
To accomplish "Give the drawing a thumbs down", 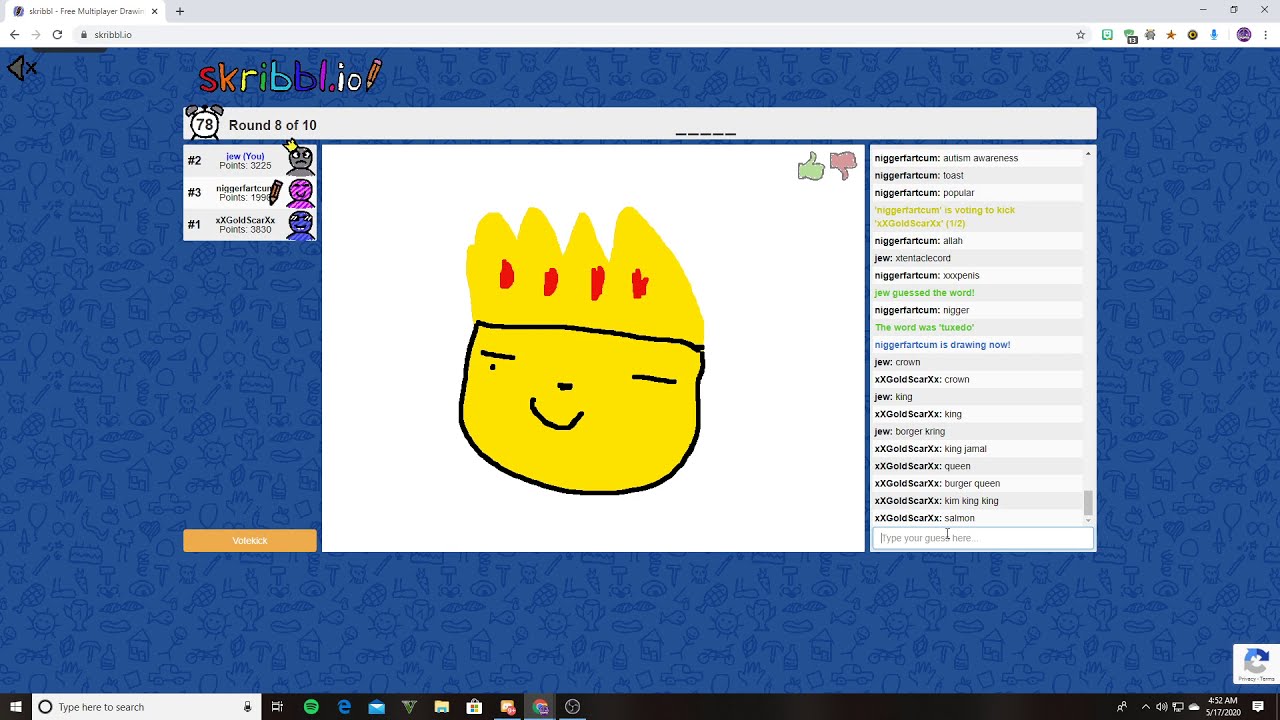I will coord(843,165).
